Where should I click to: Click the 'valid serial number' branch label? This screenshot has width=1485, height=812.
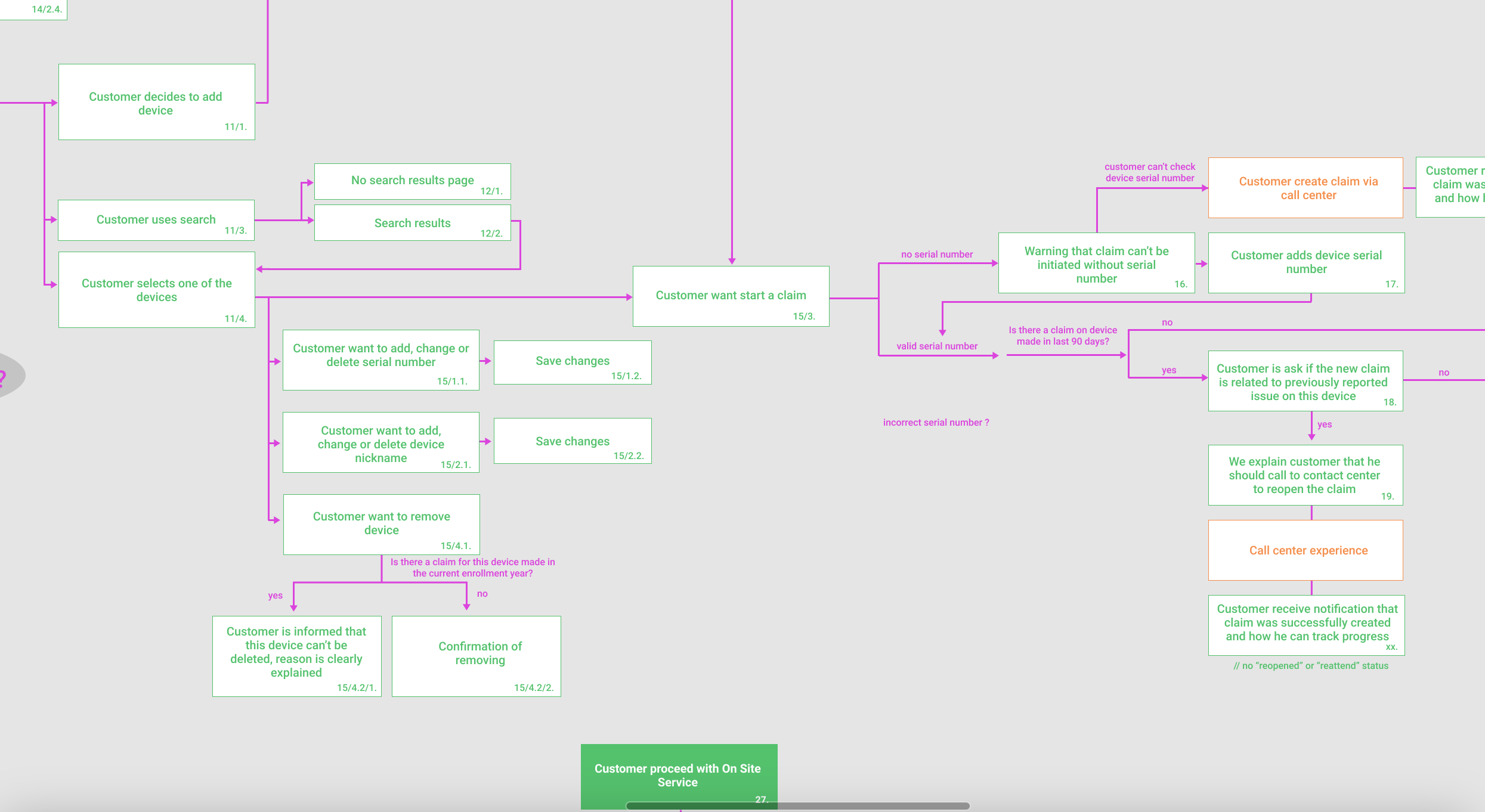click(x=937, y=345)
